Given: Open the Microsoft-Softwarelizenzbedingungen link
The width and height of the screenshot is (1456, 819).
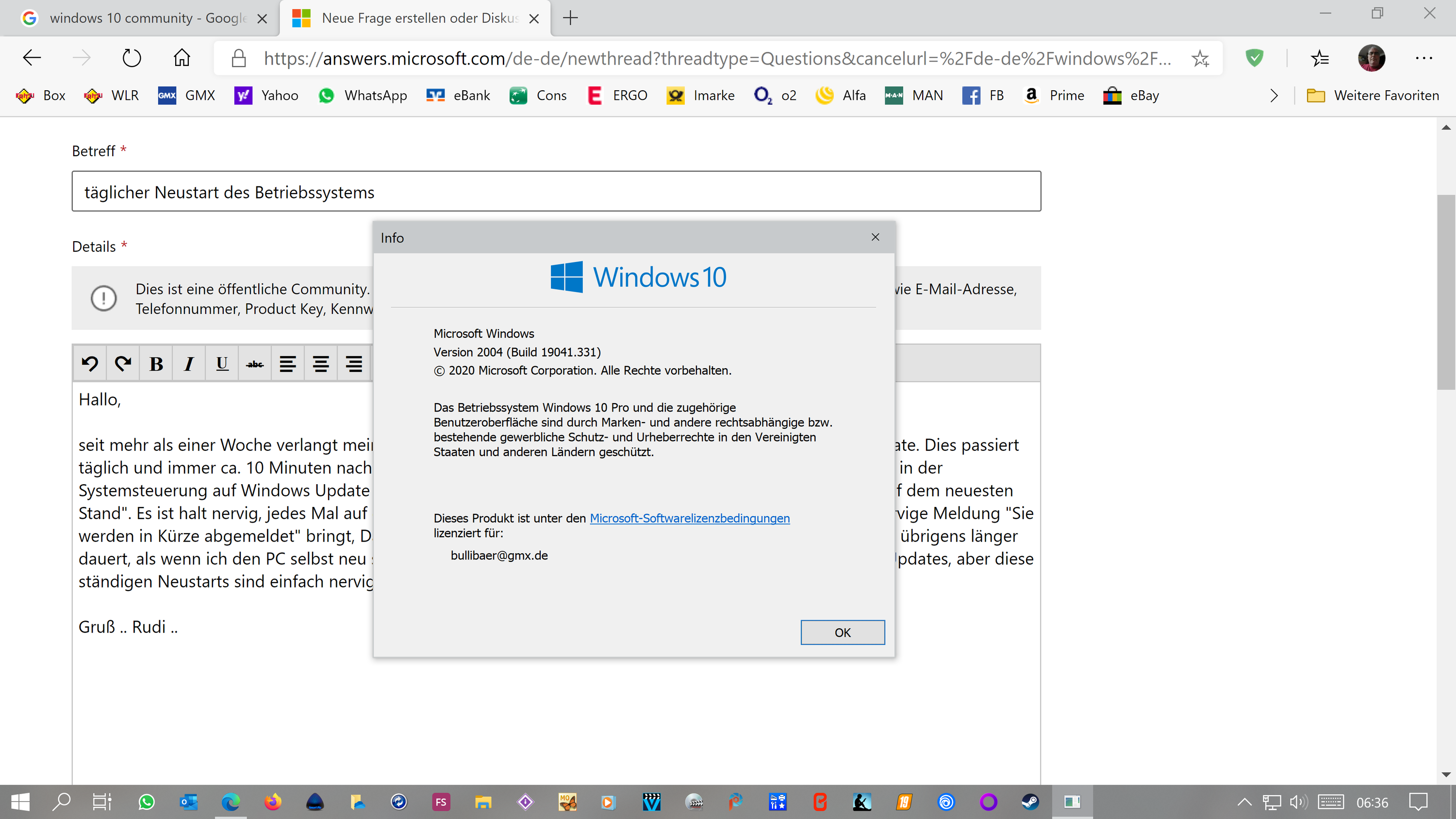Looking at the screenshot, I should 690,518.
